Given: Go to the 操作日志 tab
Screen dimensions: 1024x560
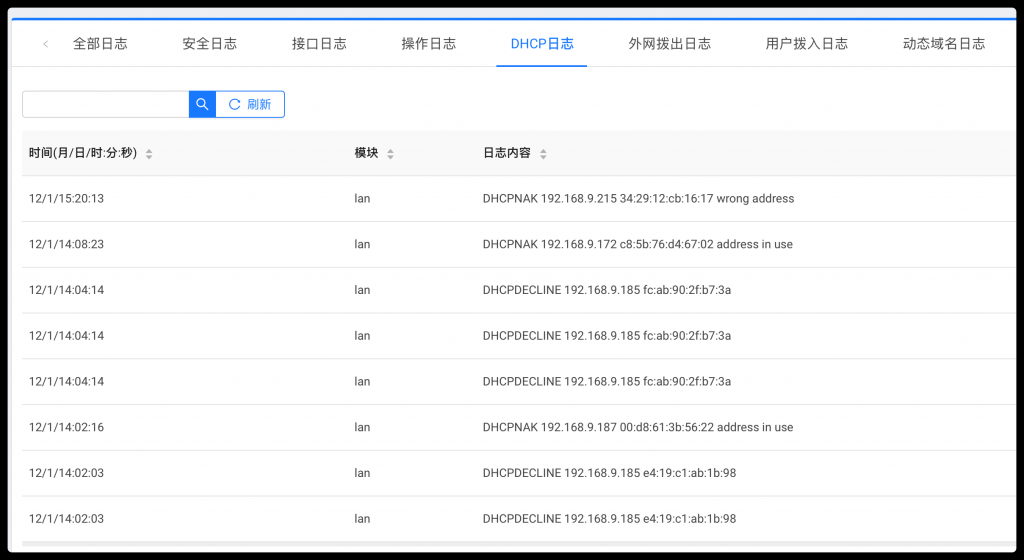Looking at the screenshot, I should [x=428, y=44].
